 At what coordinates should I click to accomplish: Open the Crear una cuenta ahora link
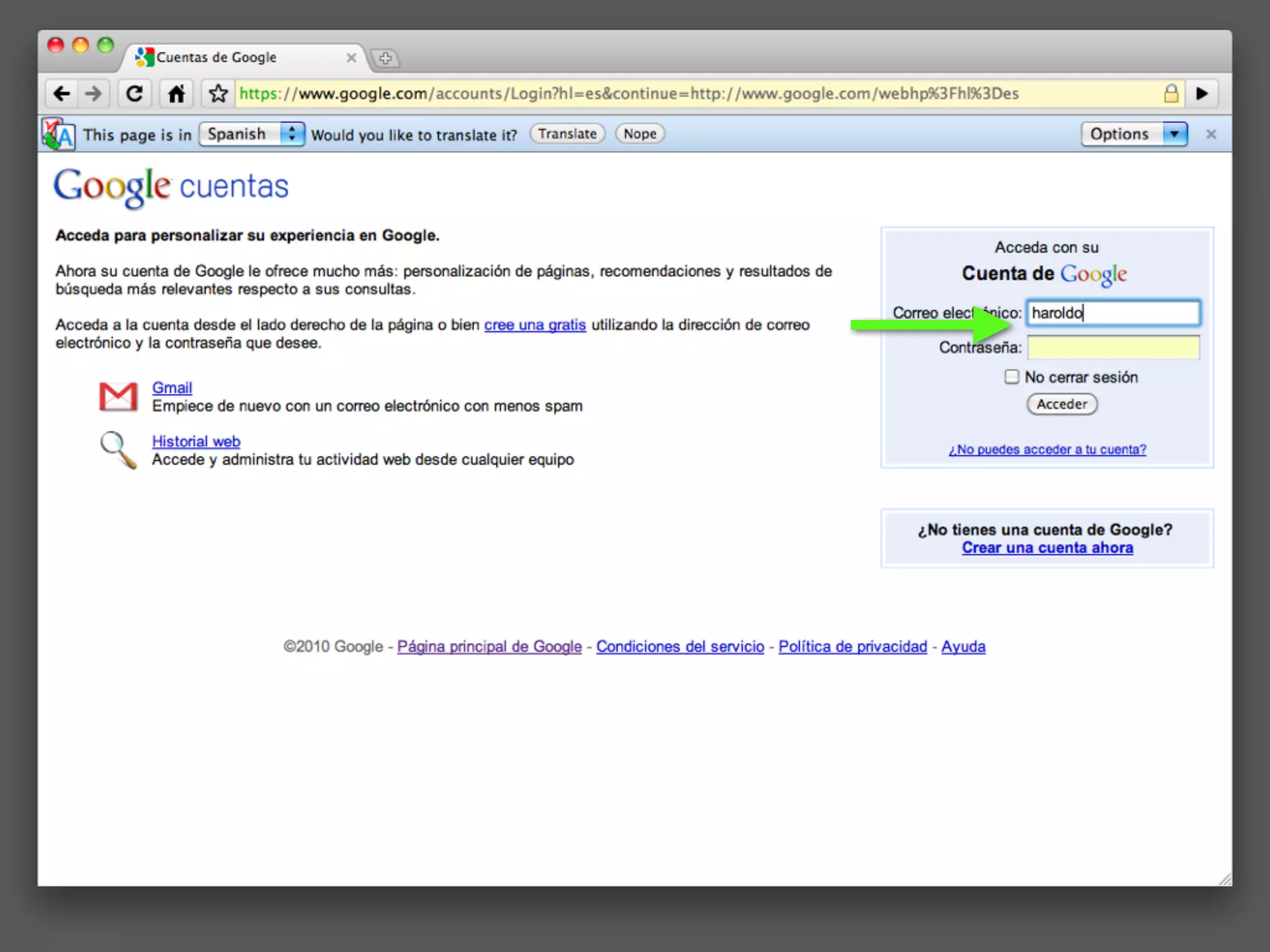click(1047, 548)
